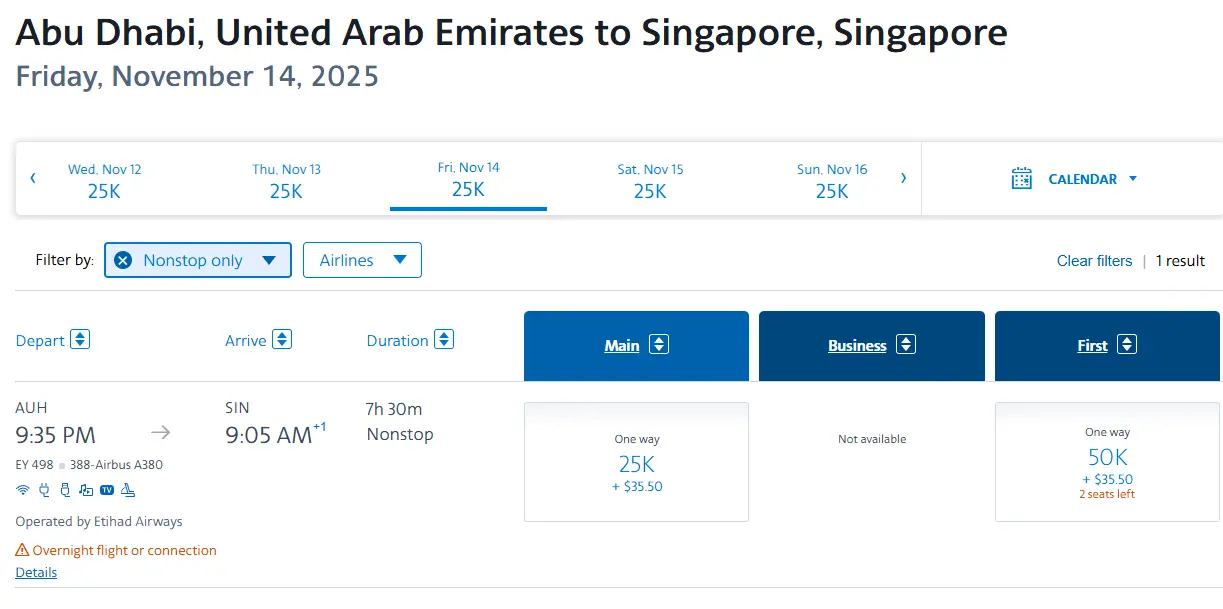The image size is (1223, 609).
Task: Sort by arrival time using Arrive arrows
Action: pyautogui.click(x=283, y=340)
